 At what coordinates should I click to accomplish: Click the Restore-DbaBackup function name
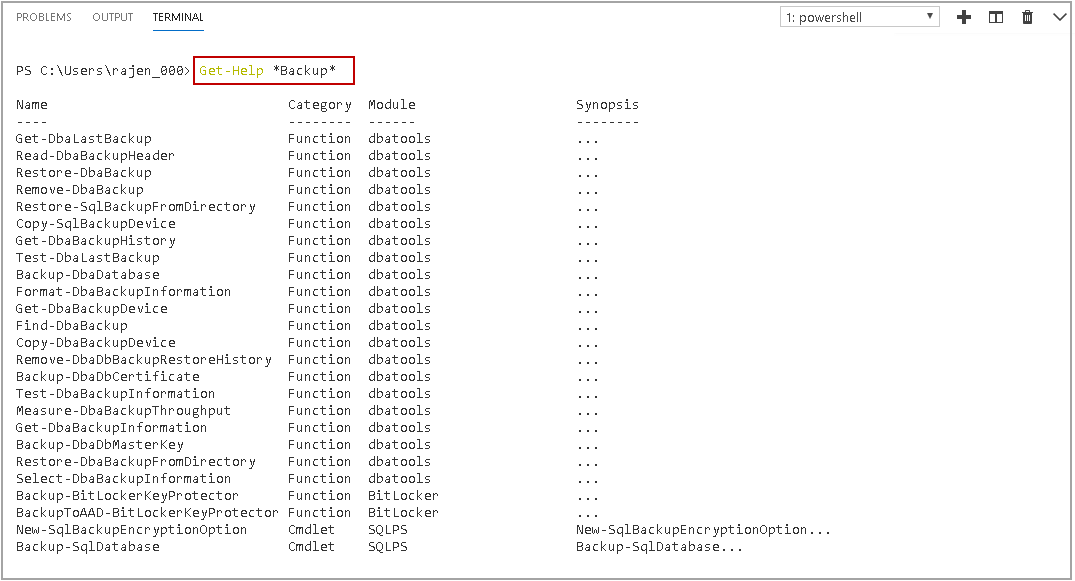84,173
